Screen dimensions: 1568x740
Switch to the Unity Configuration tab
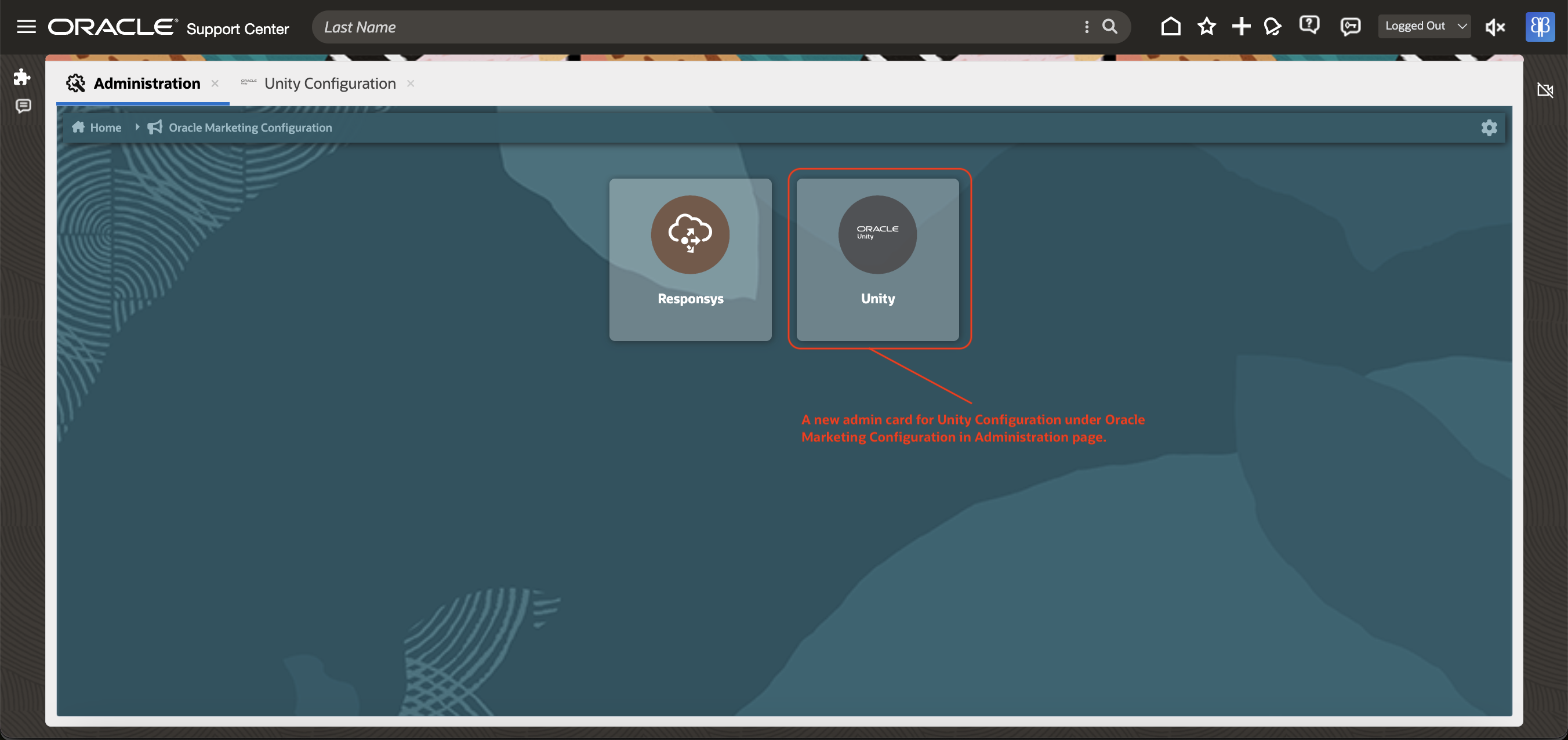(x=329, y=84)
